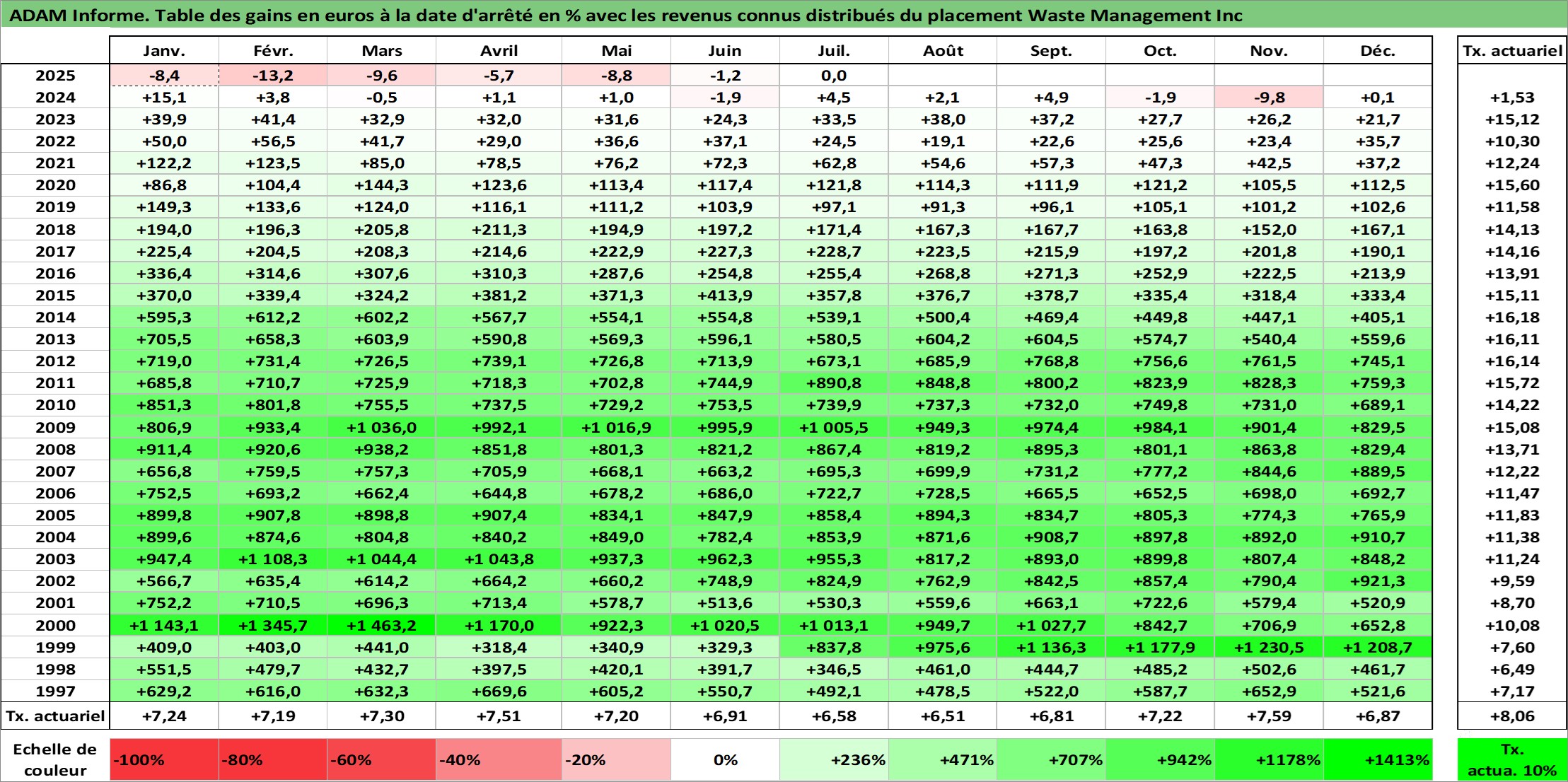1568x782 pixels.
Task: Select the Juin column header
Action: (725, 51)
